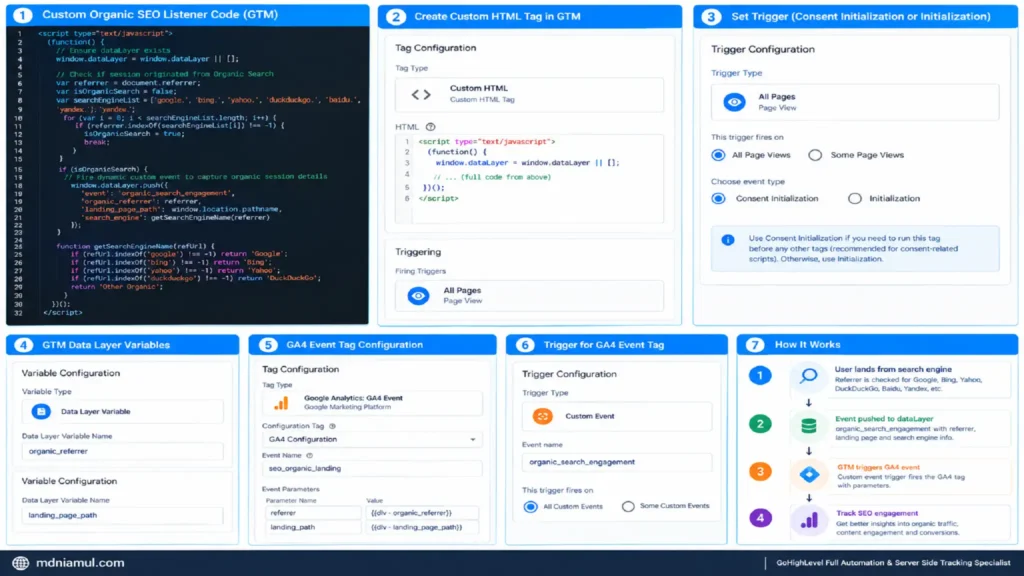Click the {{dlv - organic_referrer}} value cell
The width and height of the screenshot is (1024, 576).
(422, 513)
